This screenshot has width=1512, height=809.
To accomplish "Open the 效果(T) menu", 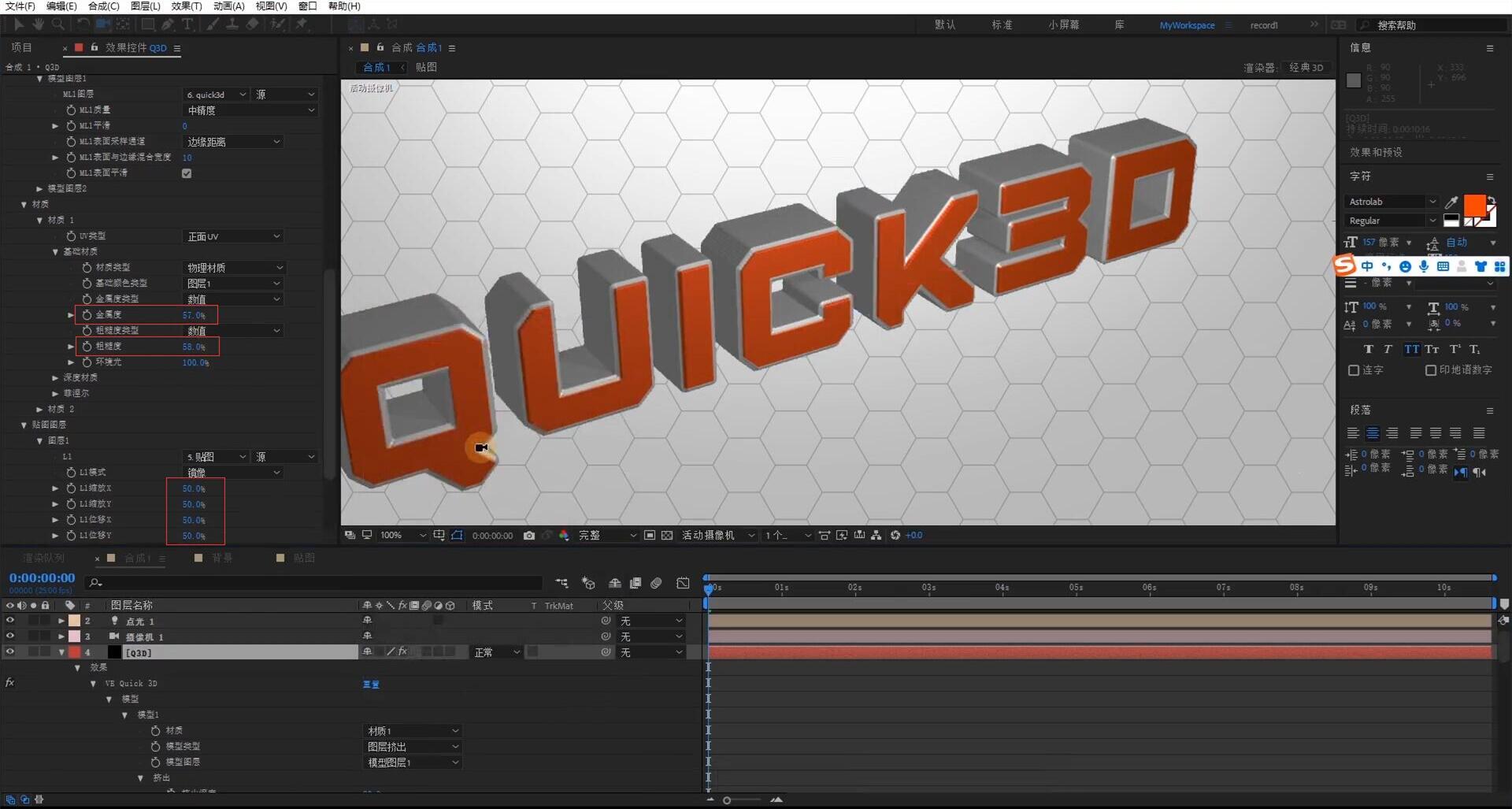I will tap(187, 6).
